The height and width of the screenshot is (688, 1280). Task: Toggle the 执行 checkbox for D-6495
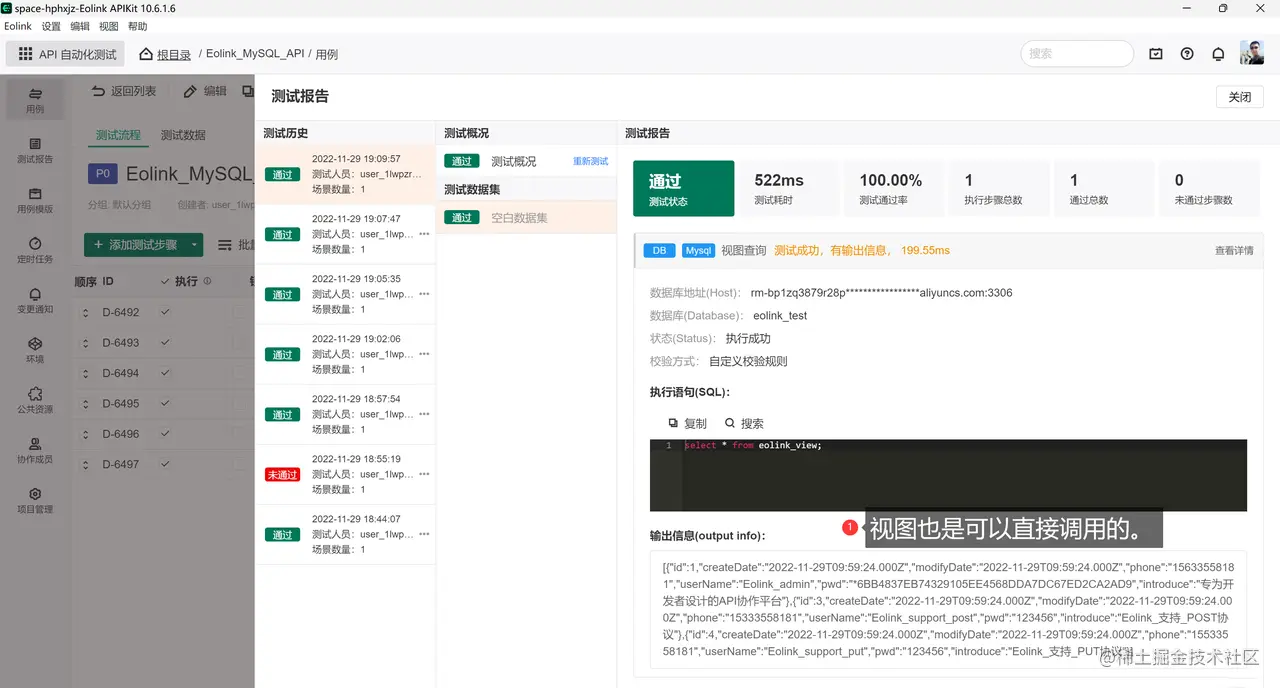[166, 403]
